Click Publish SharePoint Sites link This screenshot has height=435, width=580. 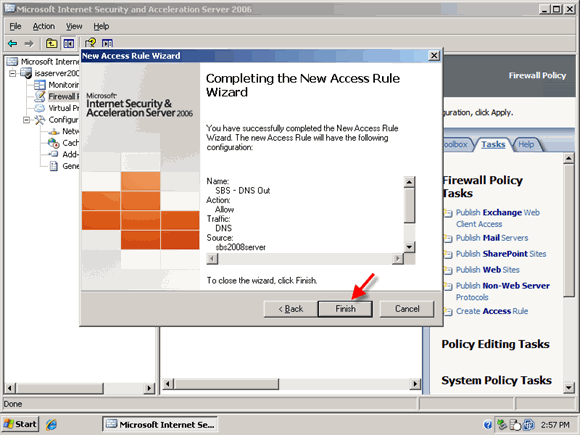click(x=501, y=254)
